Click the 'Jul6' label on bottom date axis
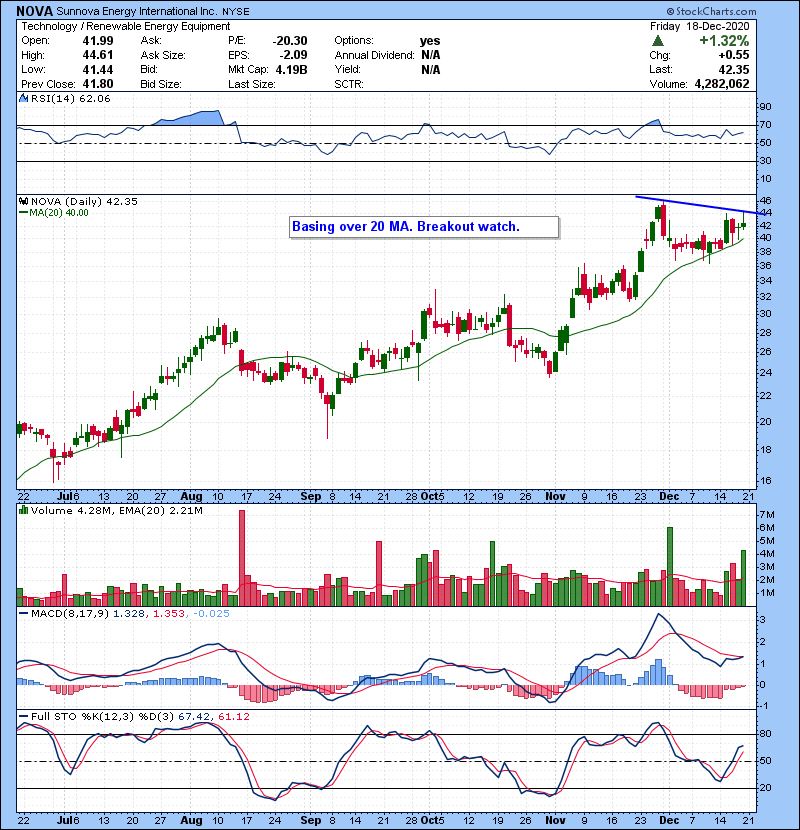800x830 pixels. tap(68, 820)
